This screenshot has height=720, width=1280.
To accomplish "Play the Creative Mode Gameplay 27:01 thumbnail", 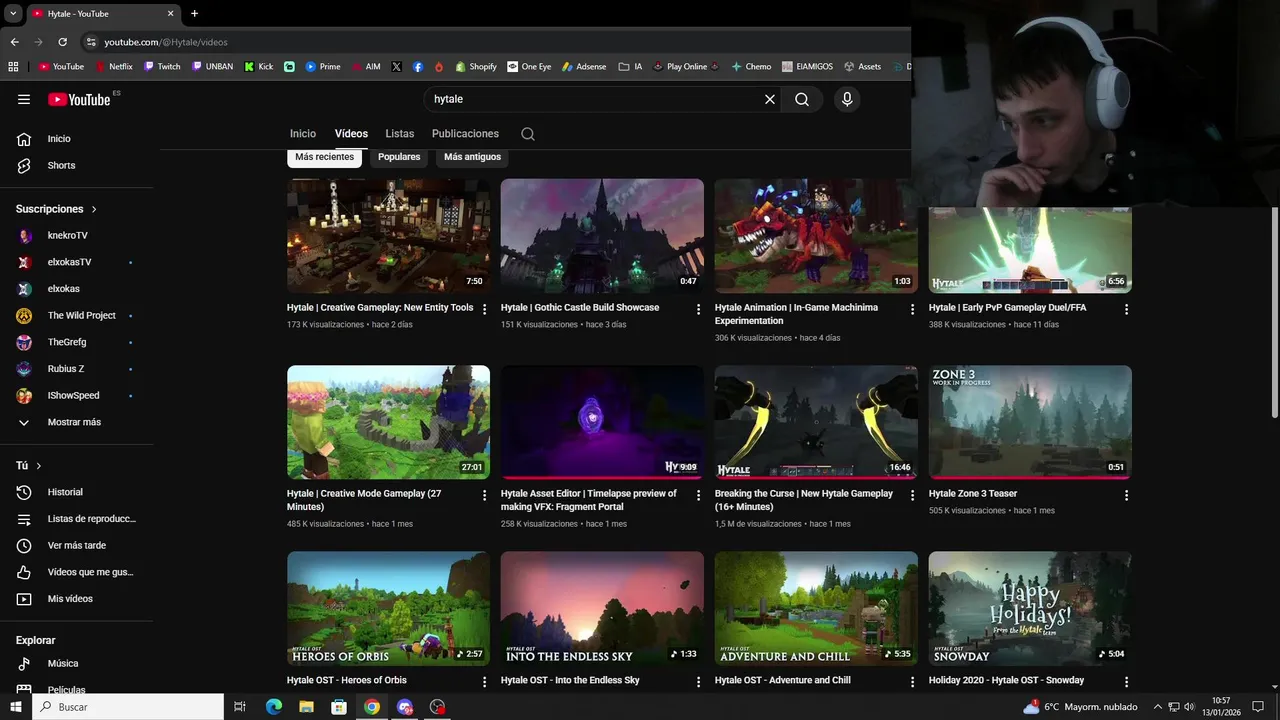I will click(x=388, y=422).
